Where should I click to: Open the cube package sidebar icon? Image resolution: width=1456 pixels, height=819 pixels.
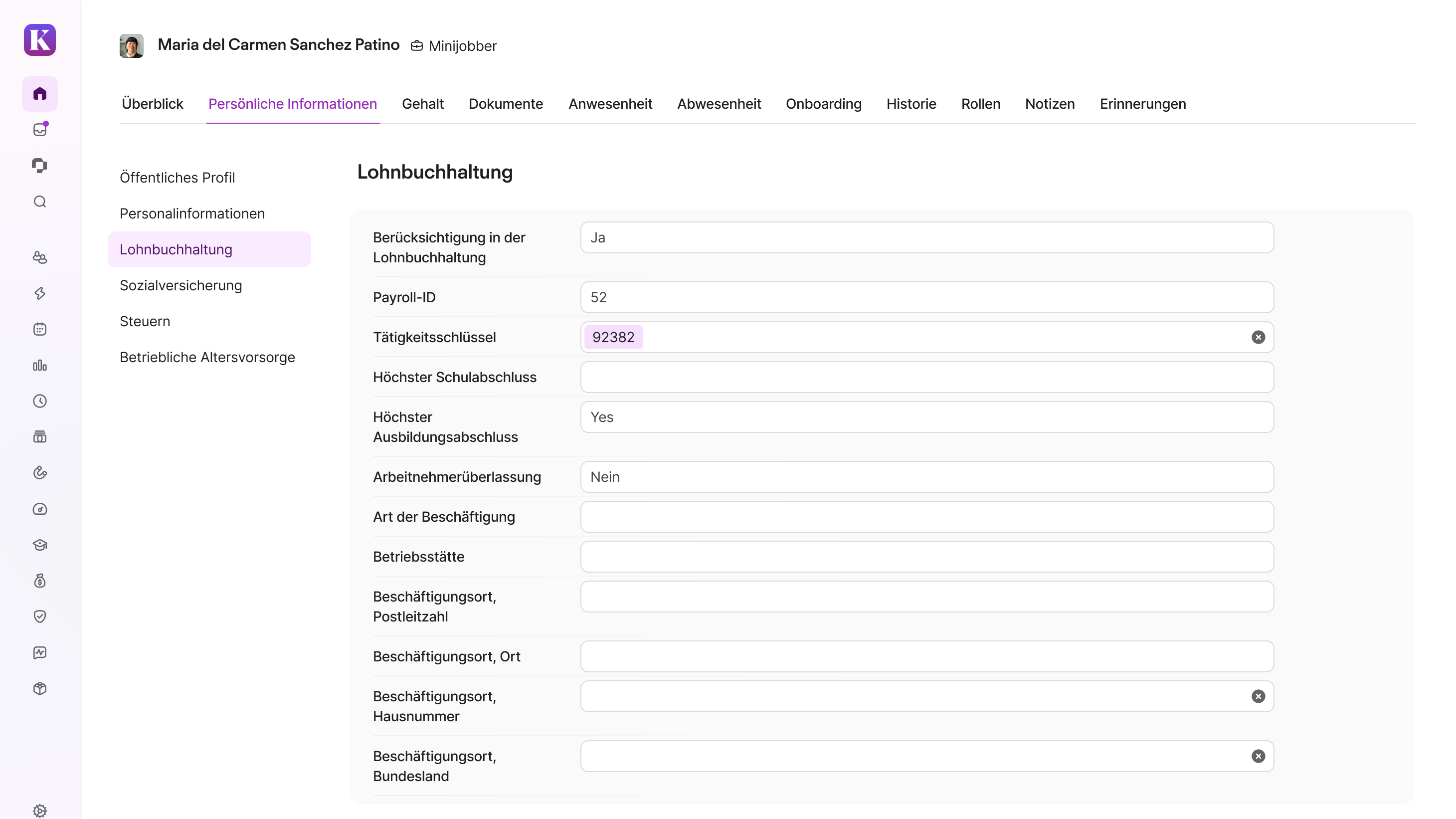pyautogui.click(x=39, y=688)
